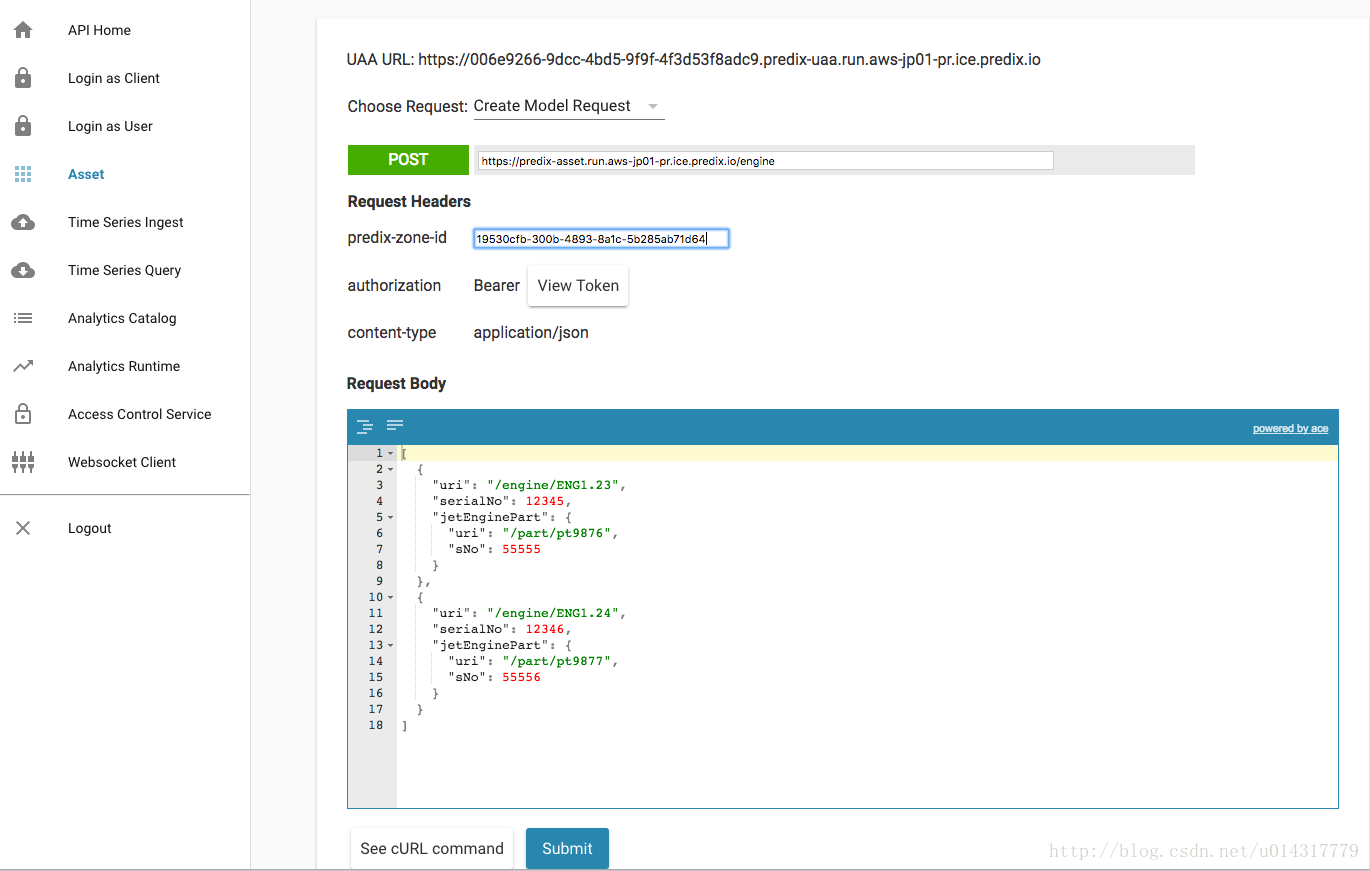Click See cURL command button
This screenshot has width=1370, height=871.
(432, 848)
